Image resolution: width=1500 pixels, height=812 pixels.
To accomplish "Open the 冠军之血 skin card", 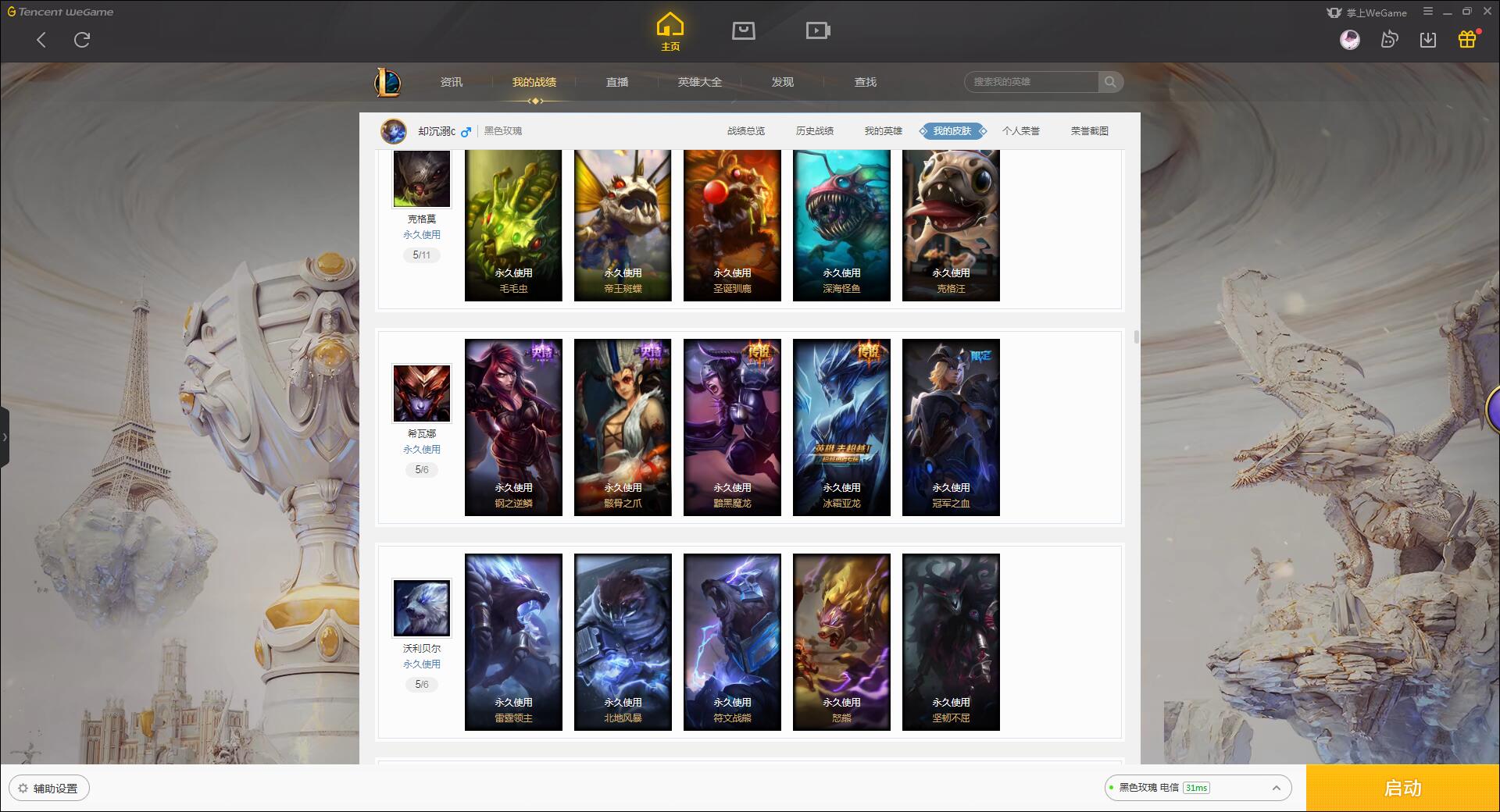I will pyautogui.click(x=951, y=427).
